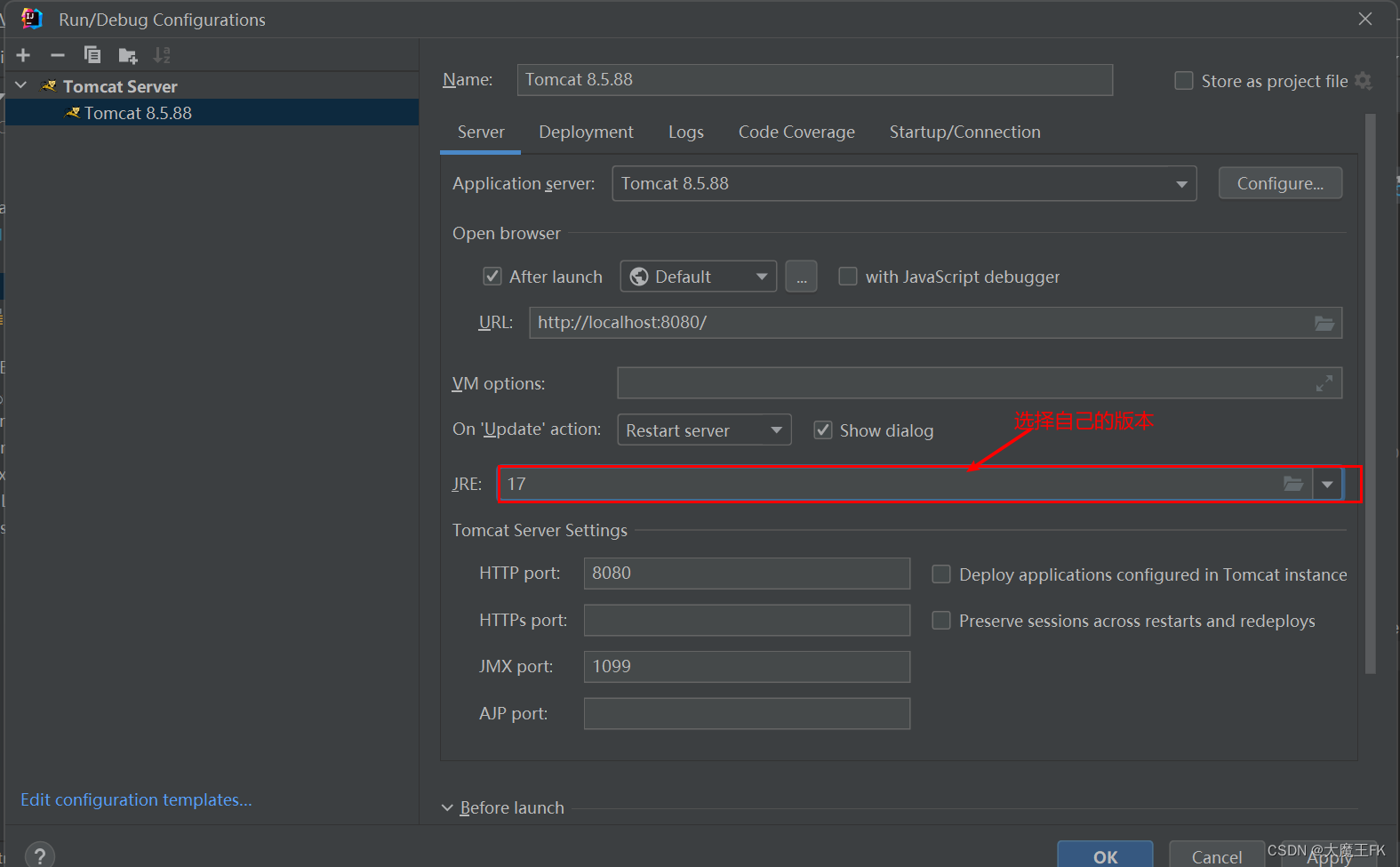Switch to the Startup/Connection tab
This screenshot has height=867, width=1400.
pos(964,132)
